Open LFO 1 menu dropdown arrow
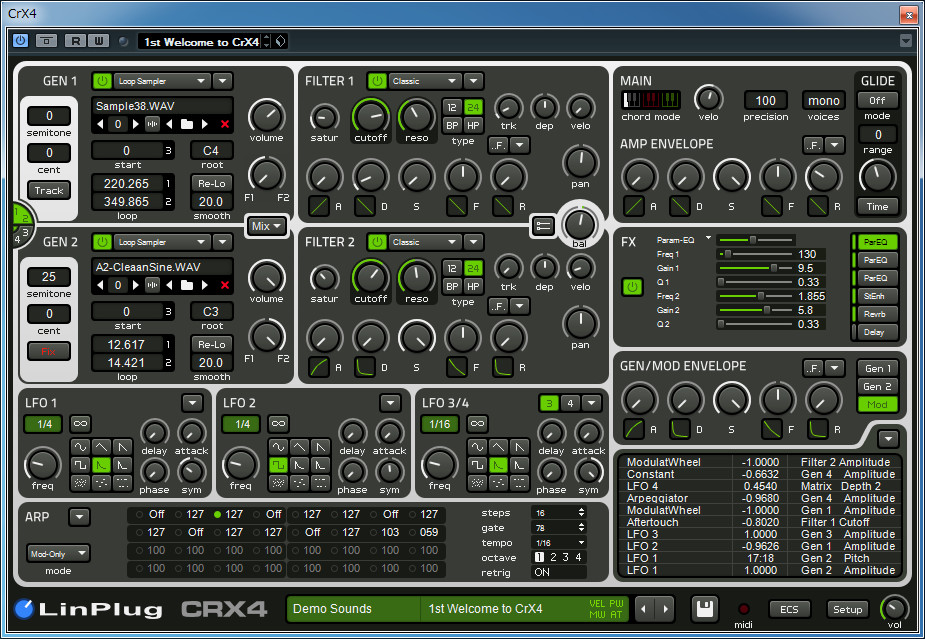Image resolution: width=925 pixels, height=639 pixels. pos(192,403)
